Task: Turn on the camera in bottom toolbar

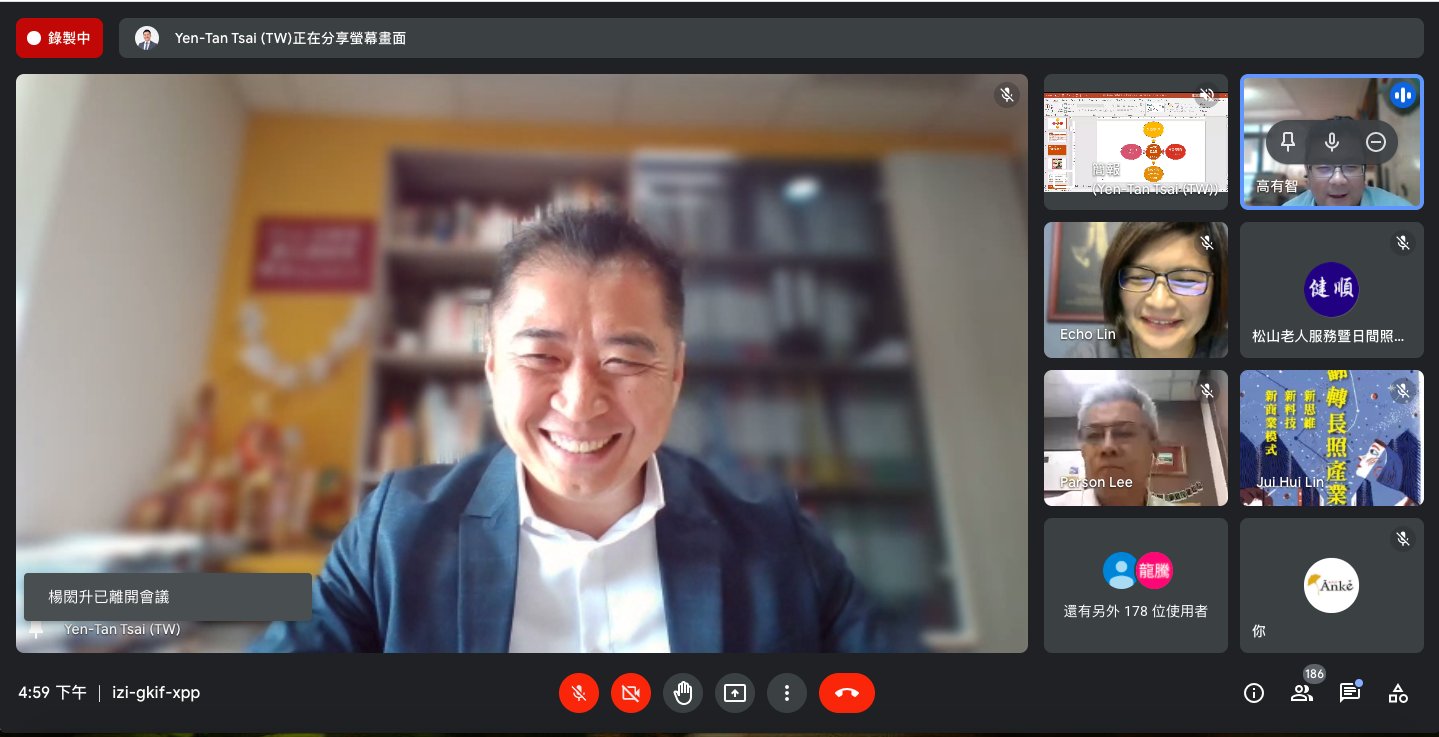Action: coord(631,693)
